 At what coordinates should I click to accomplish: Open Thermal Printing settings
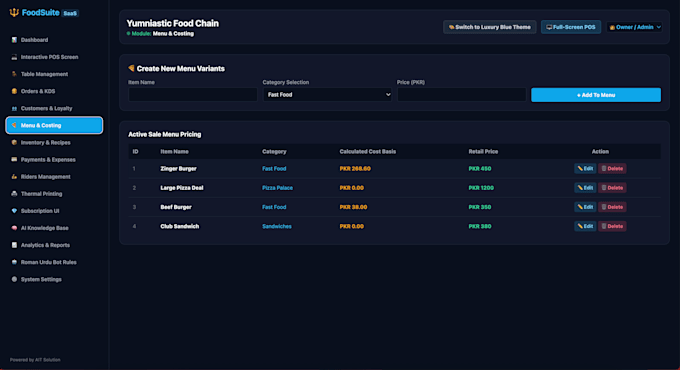54,194
